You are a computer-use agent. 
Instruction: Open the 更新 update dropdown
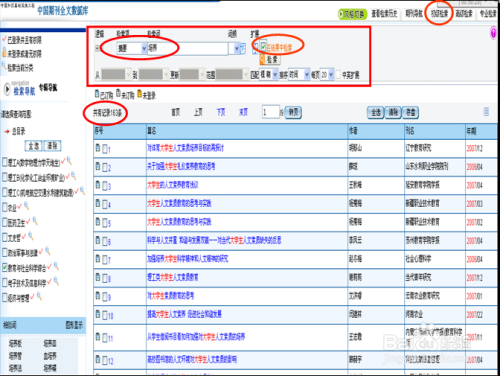point(192,75)
